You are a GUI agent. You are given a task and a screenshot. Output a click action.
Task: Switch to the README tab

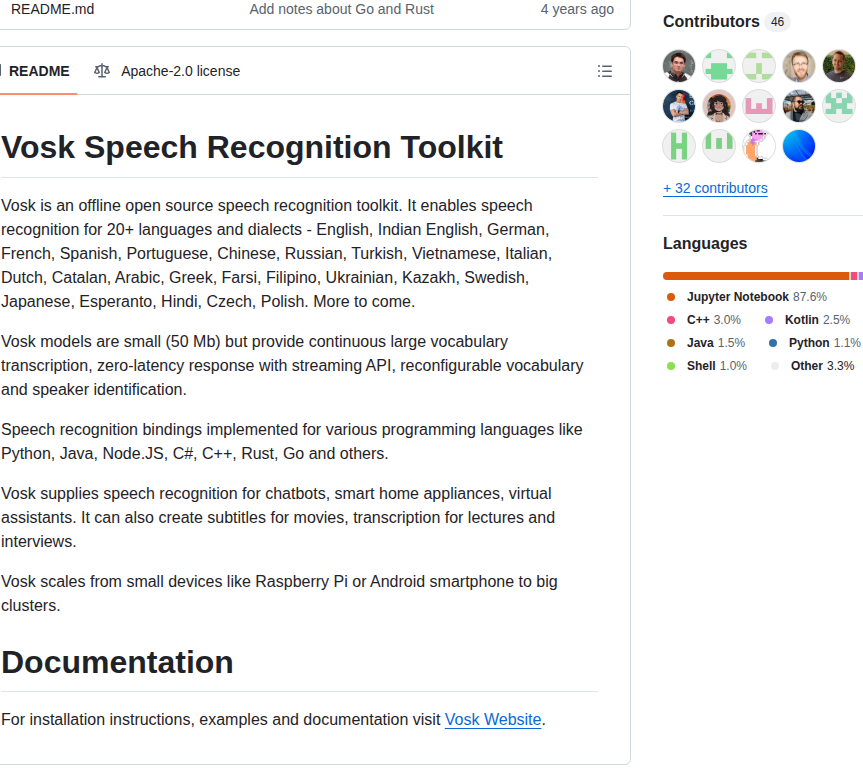point(39,72)
